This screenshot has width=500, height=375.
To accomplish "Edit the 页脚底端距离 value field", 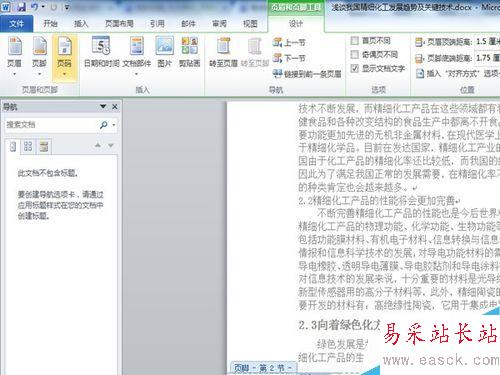I will click(487, 58).
